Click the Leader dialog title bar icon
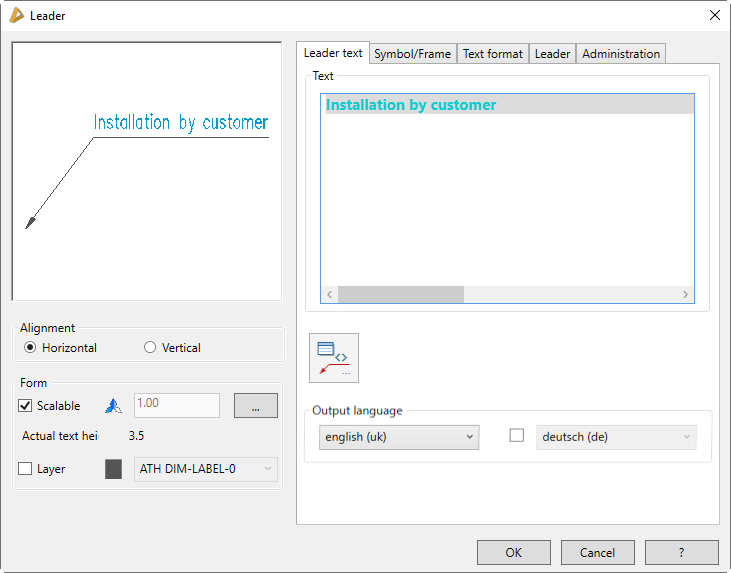731x573 pixels. click(x=16, y=15)
